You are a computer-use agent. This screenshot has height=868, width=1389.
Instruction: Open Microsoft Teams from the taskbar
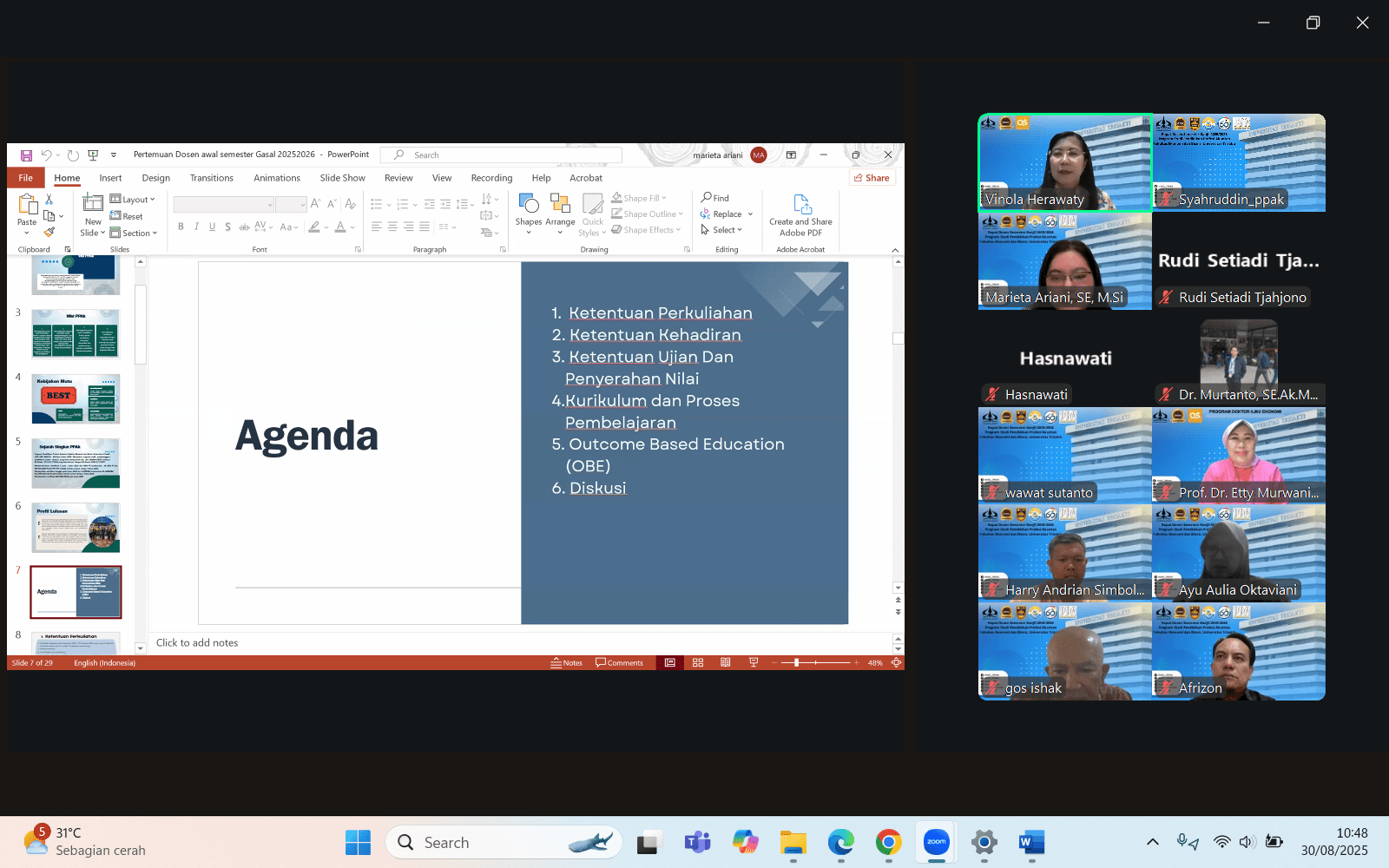pyautogui.click(x=697, y=842)
